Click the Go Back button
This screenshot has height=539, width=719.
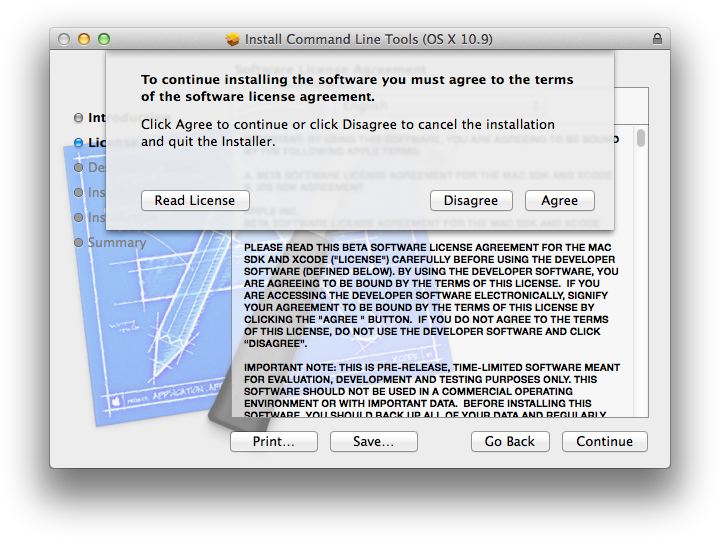510,441
